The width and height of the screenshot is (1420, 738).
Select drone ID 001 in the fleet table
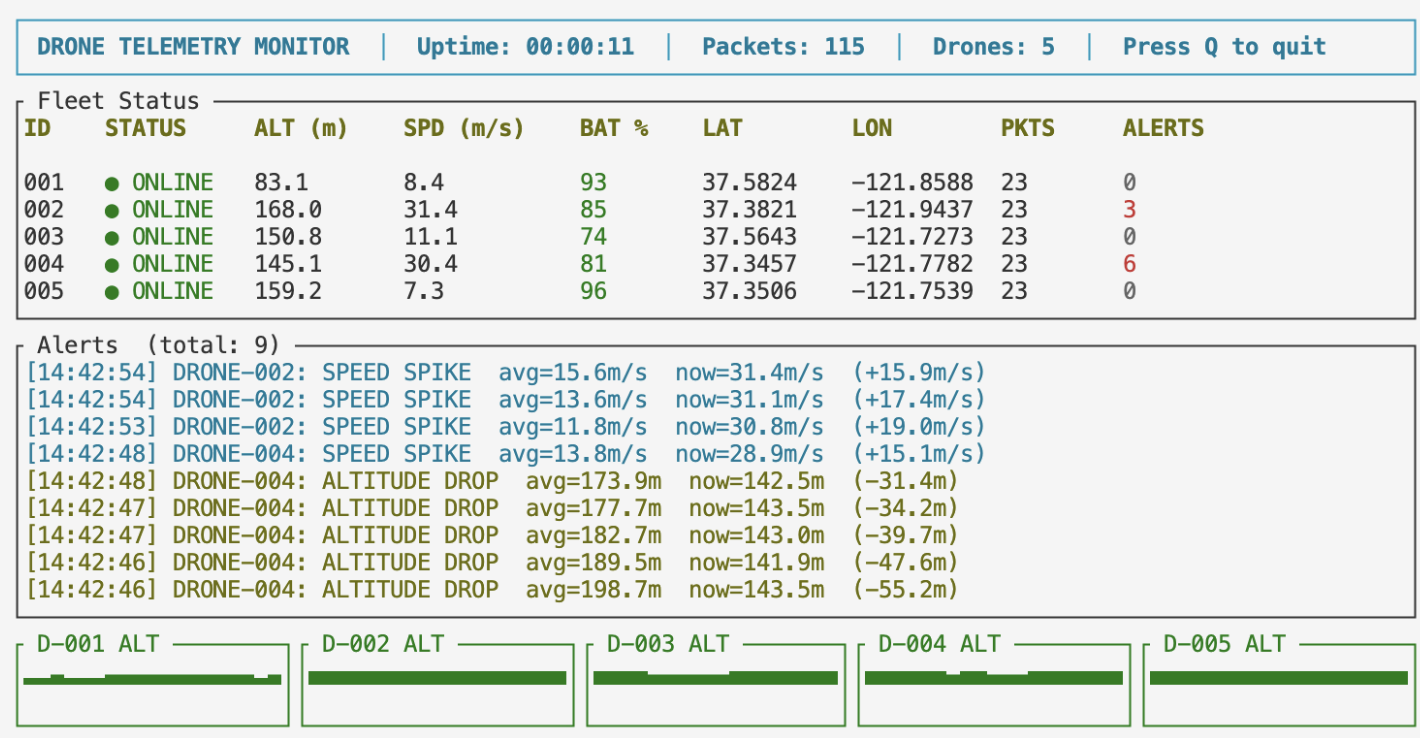pyautogui.click(x=44, y=183)
